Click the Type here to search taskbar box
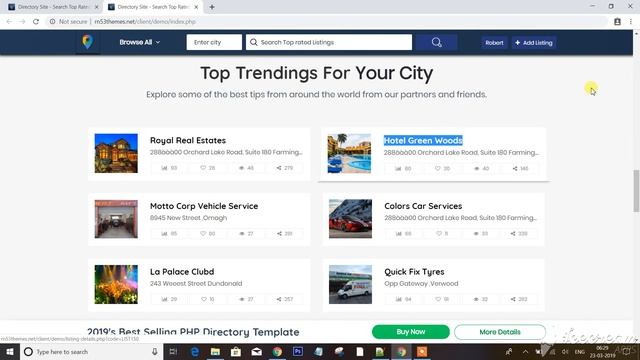Screen dimensions: 640x360 point(91,351)
